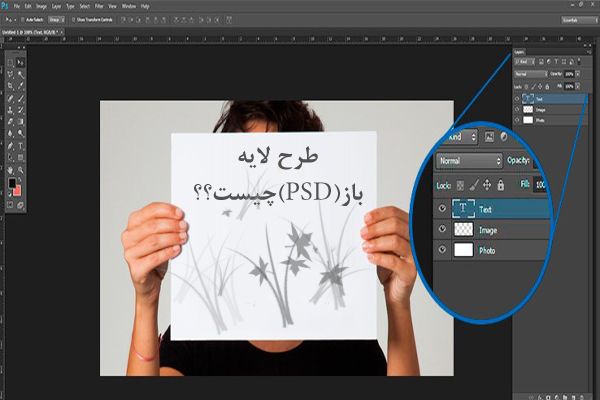Select the Blur tool
Viewport: 600px width, 400px height.
[x=10, y=134]
